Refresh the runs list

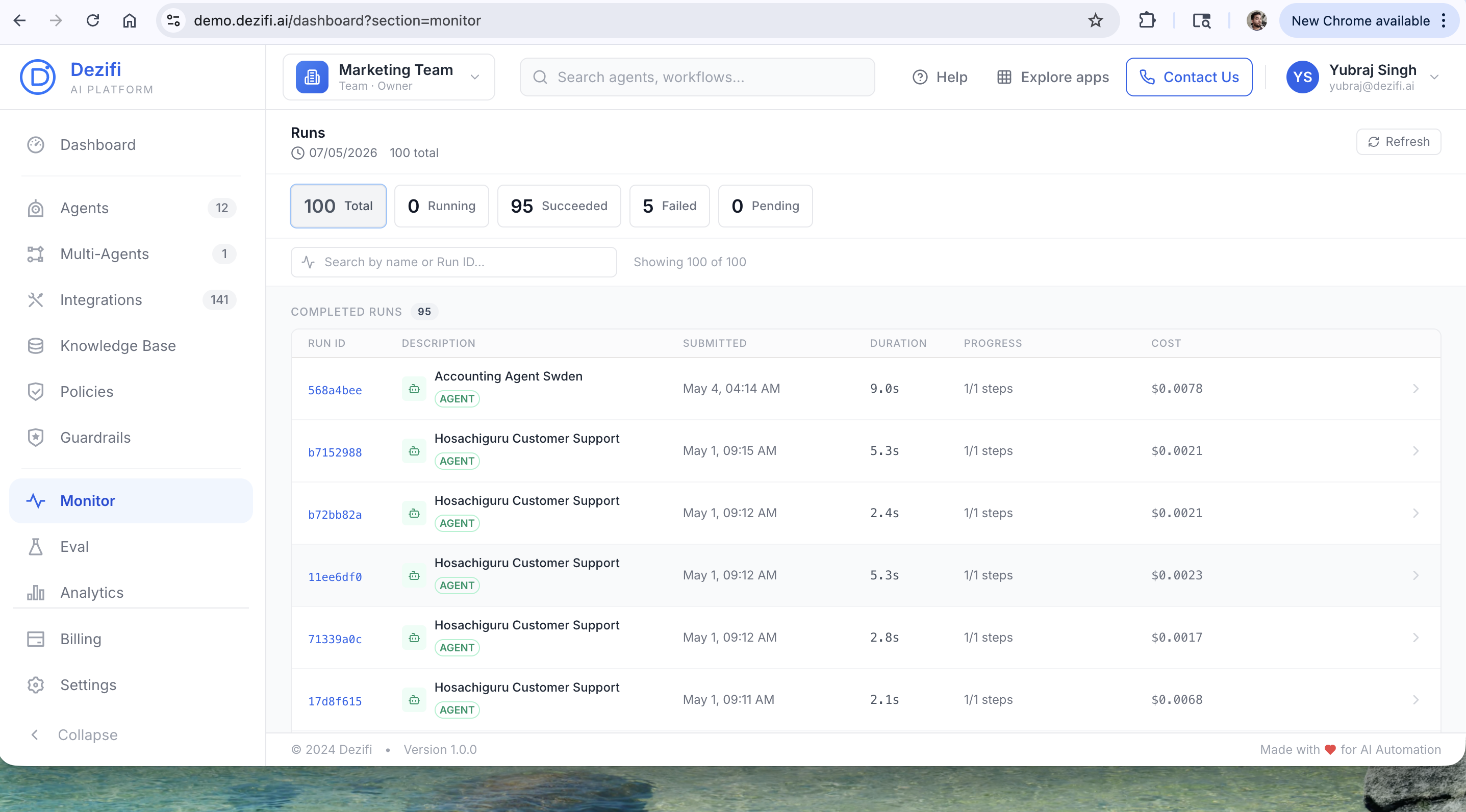pyautogui.click(x=1398, y=142)
